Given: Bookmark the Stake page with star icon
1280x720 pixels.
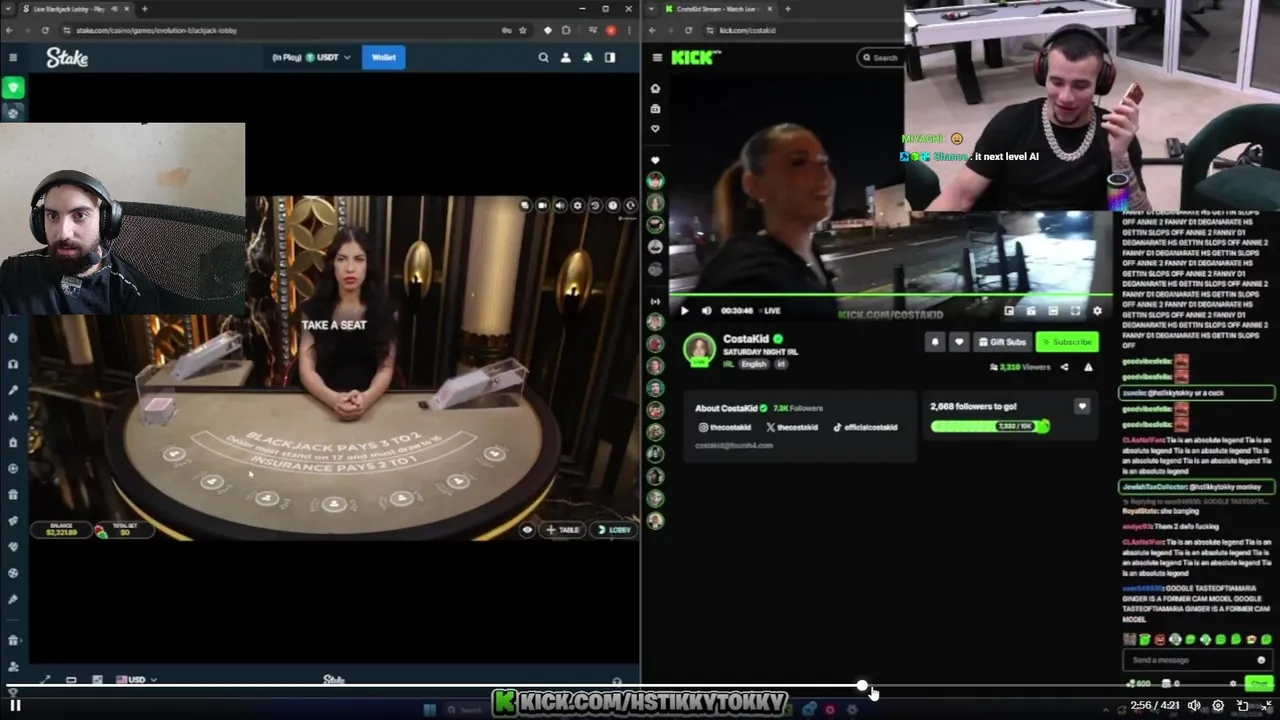Looking at the screenshot, I should click(522, 30).
